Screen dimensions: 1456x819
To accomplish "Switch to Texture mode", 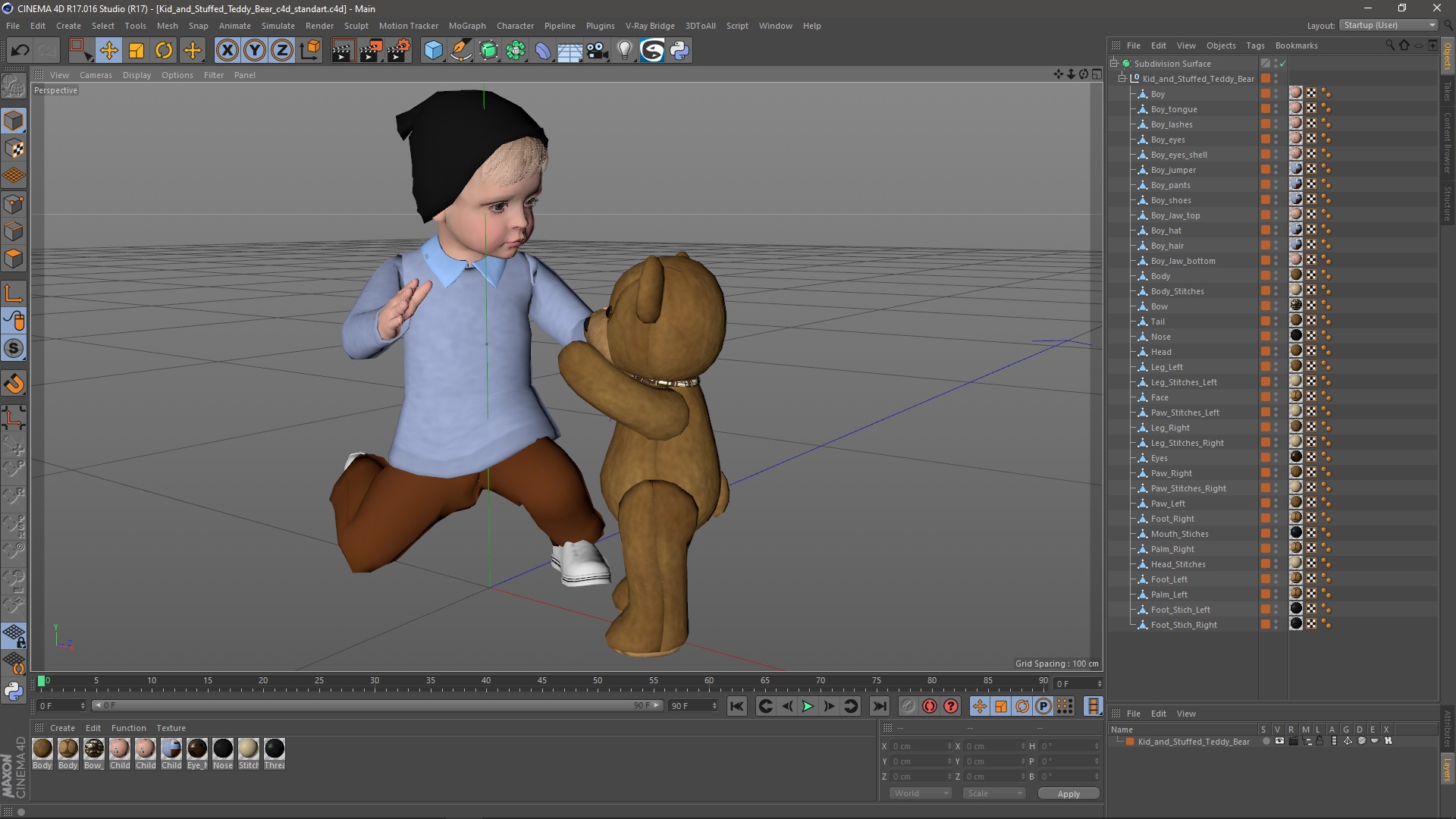I will coord(14,149).
